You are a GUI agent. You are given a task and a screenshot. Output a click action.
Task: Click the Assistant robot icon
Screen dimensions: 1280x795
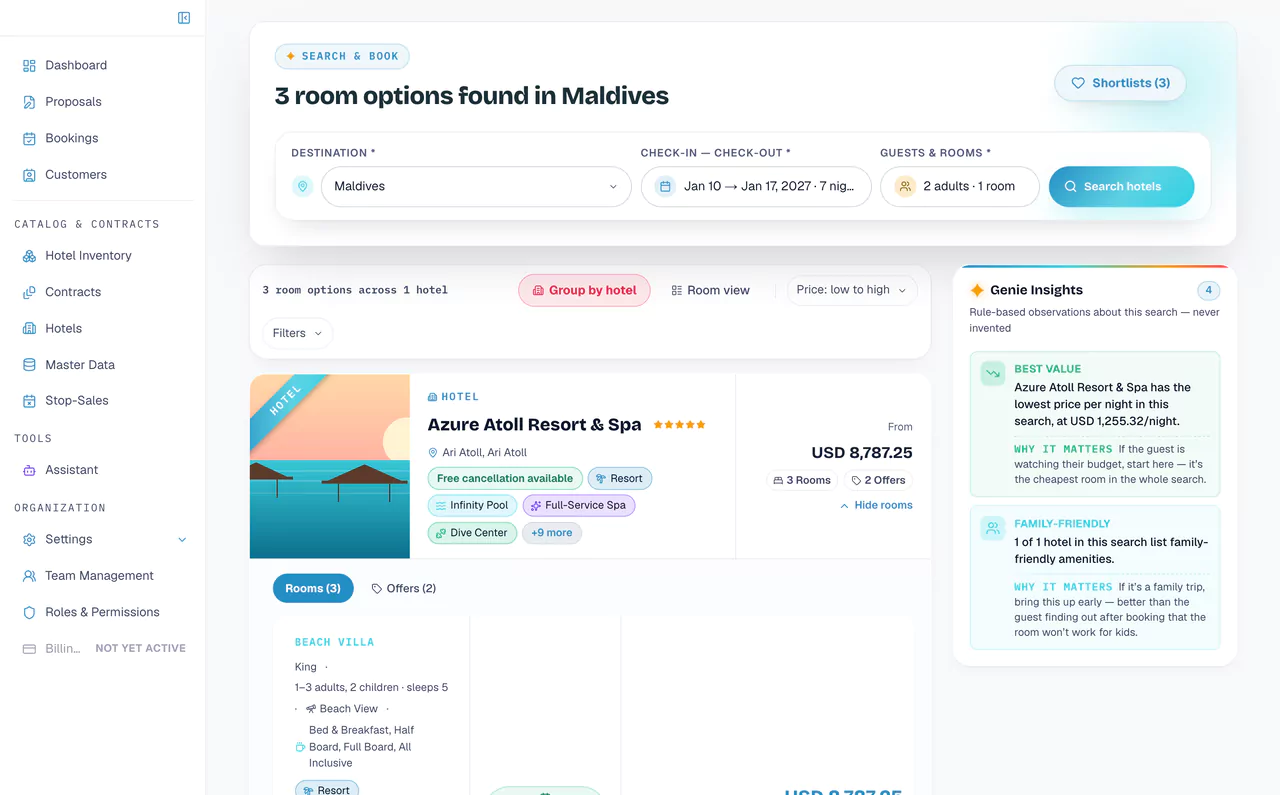pyautogui.click(x=29, y=470)
